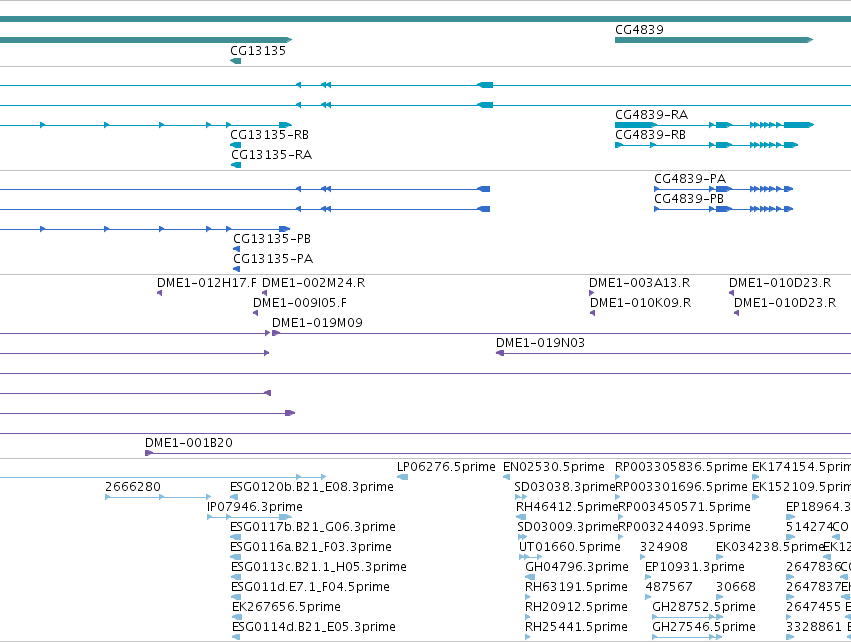Click the CG4839 gene span bar
851x642 pixels.
tap(714, 40)
